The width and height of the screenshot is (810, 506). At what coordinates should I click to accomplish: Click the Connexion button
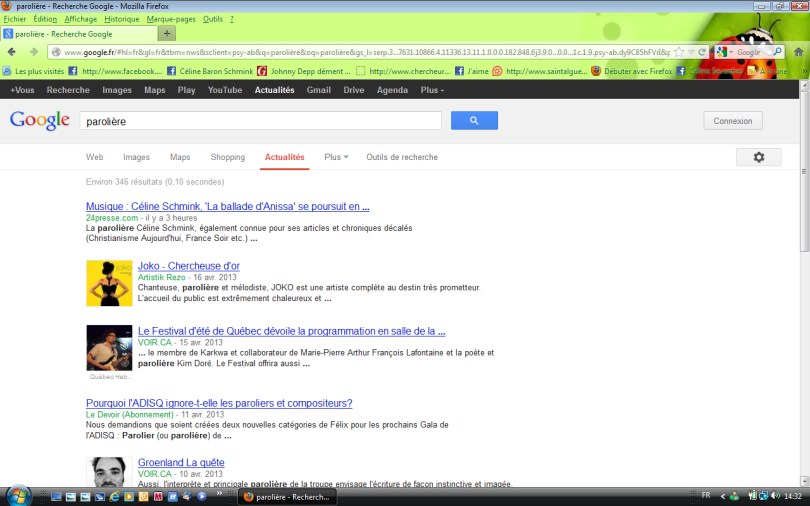point(732,121)
